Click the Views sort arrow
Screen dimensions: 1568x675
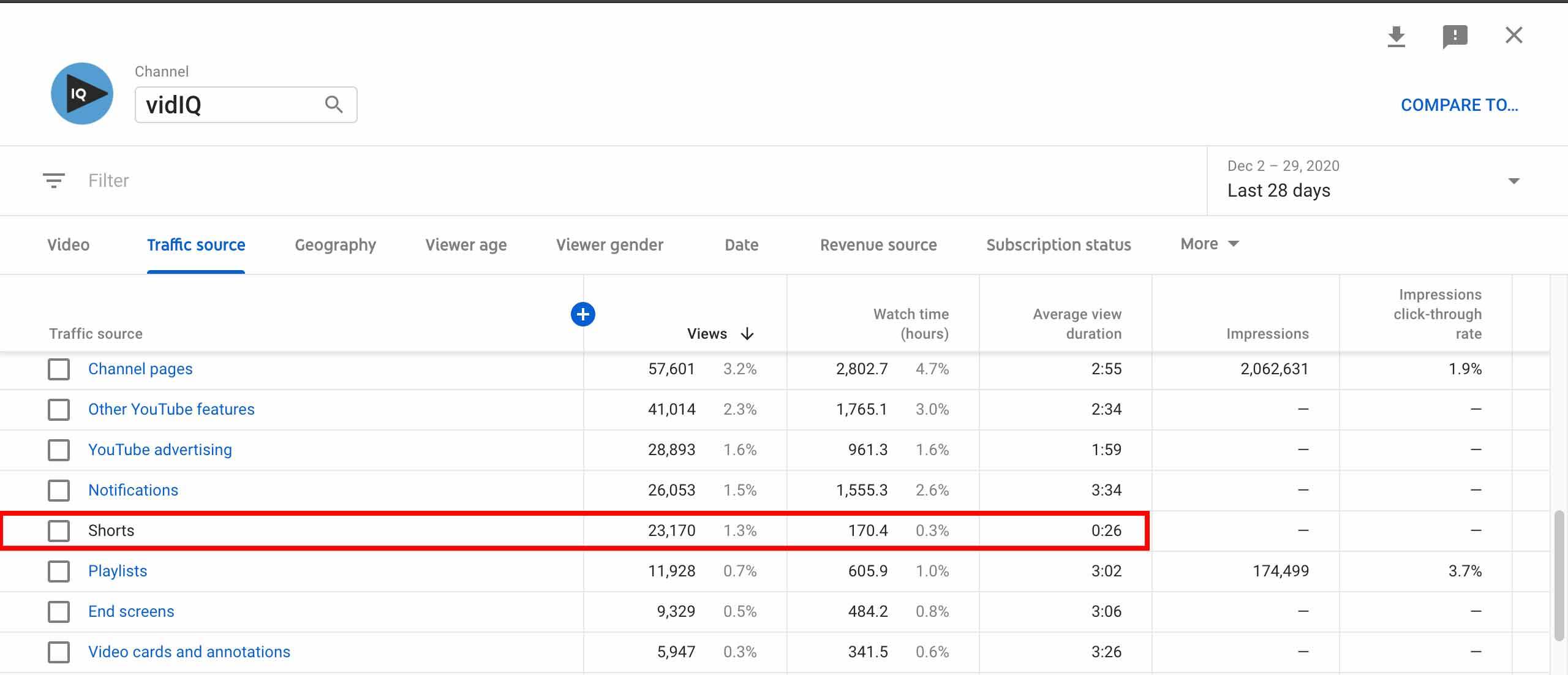pos(747,334)
